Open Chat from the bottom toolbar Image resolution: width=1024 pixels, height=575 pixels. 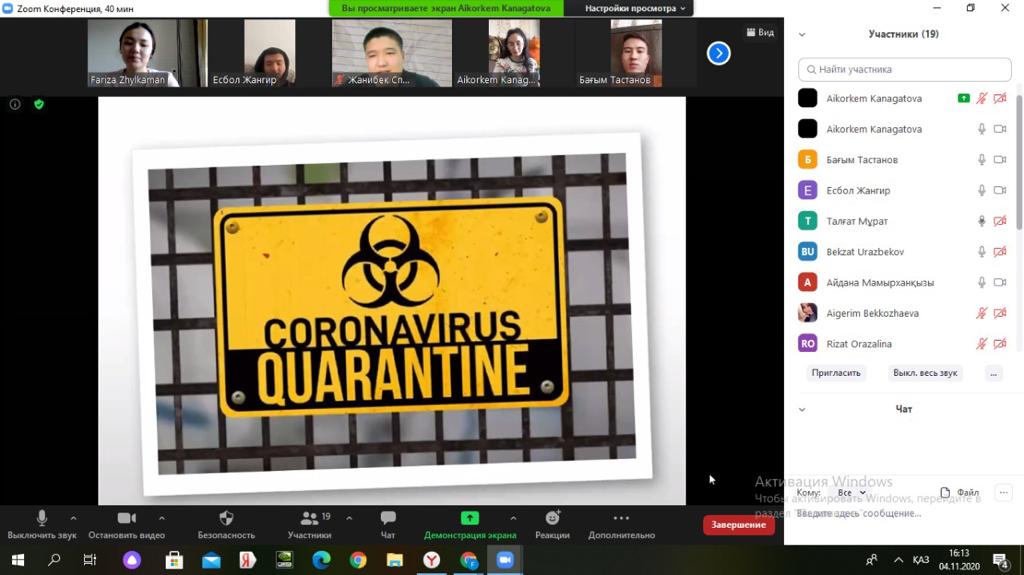click(x=388, y=525)
